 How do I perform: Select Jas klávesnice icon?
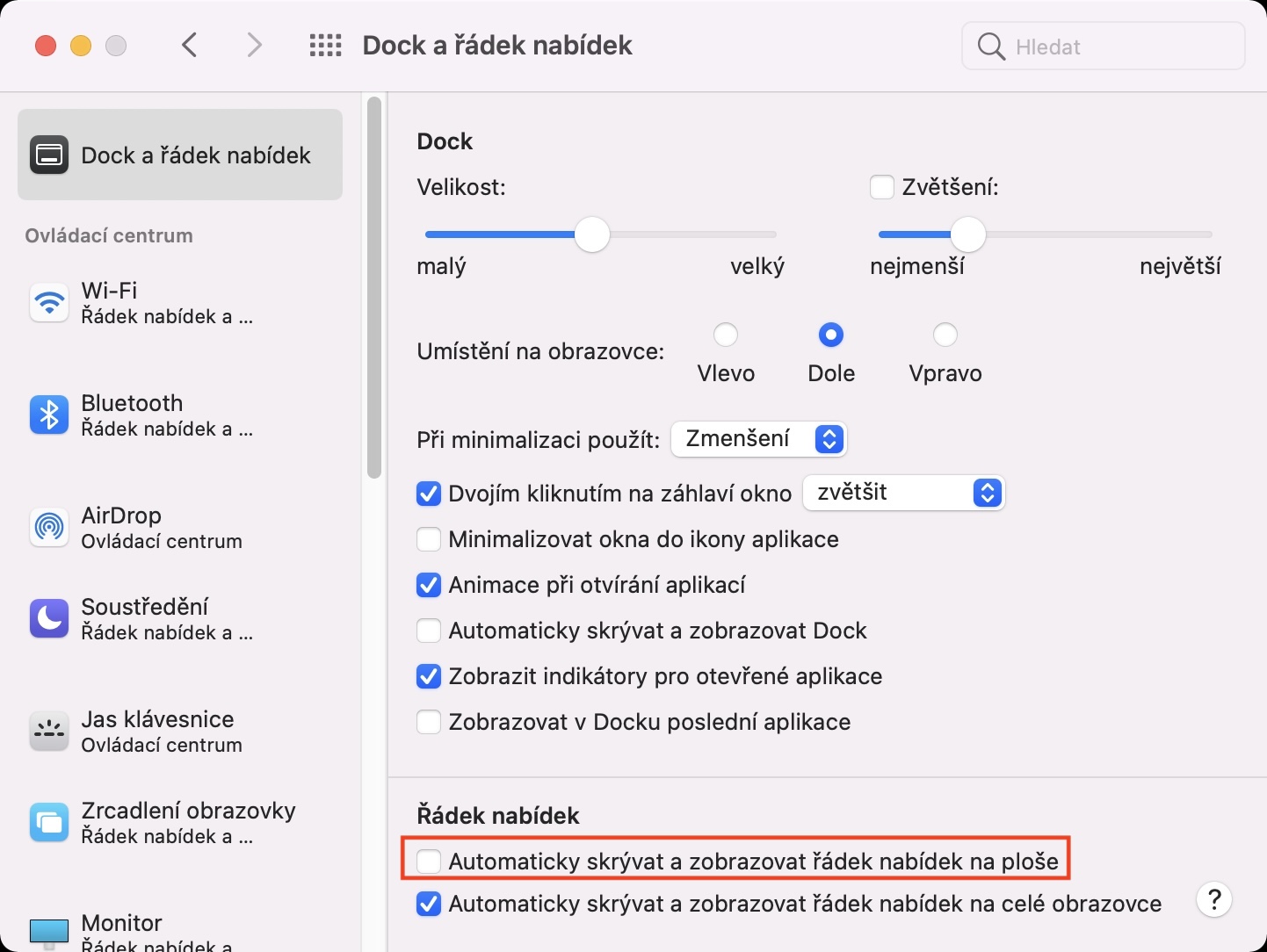coord(49,732)
